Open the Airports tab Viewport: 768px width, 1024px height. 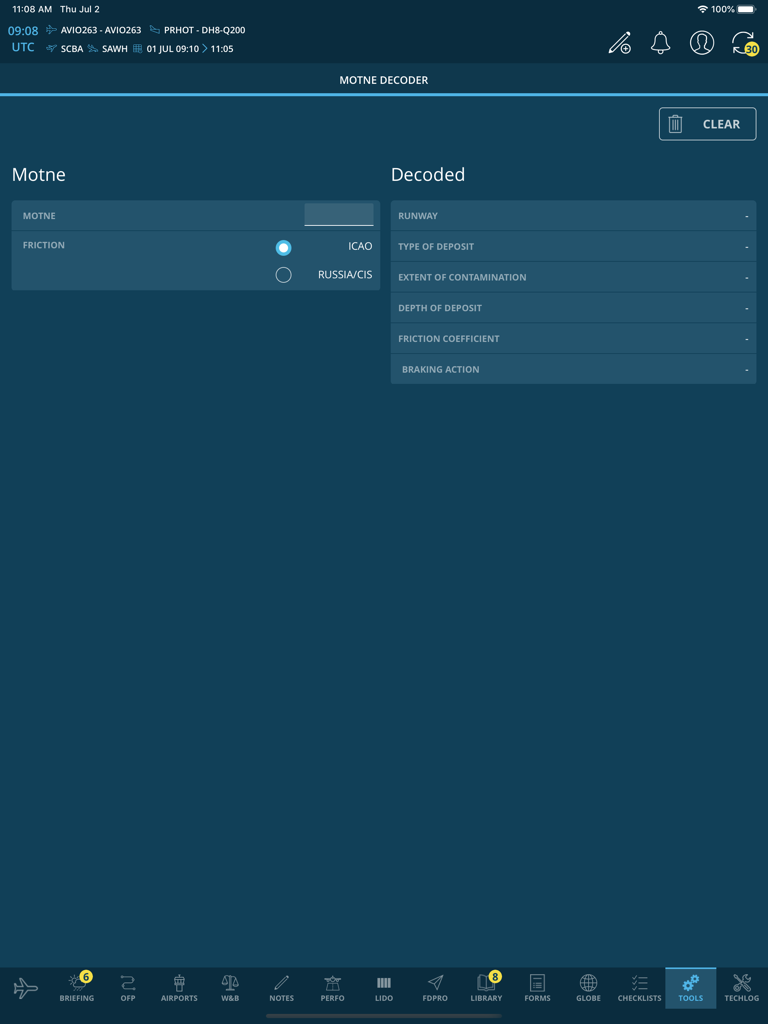pyautogui.click(x=179, y=988)
